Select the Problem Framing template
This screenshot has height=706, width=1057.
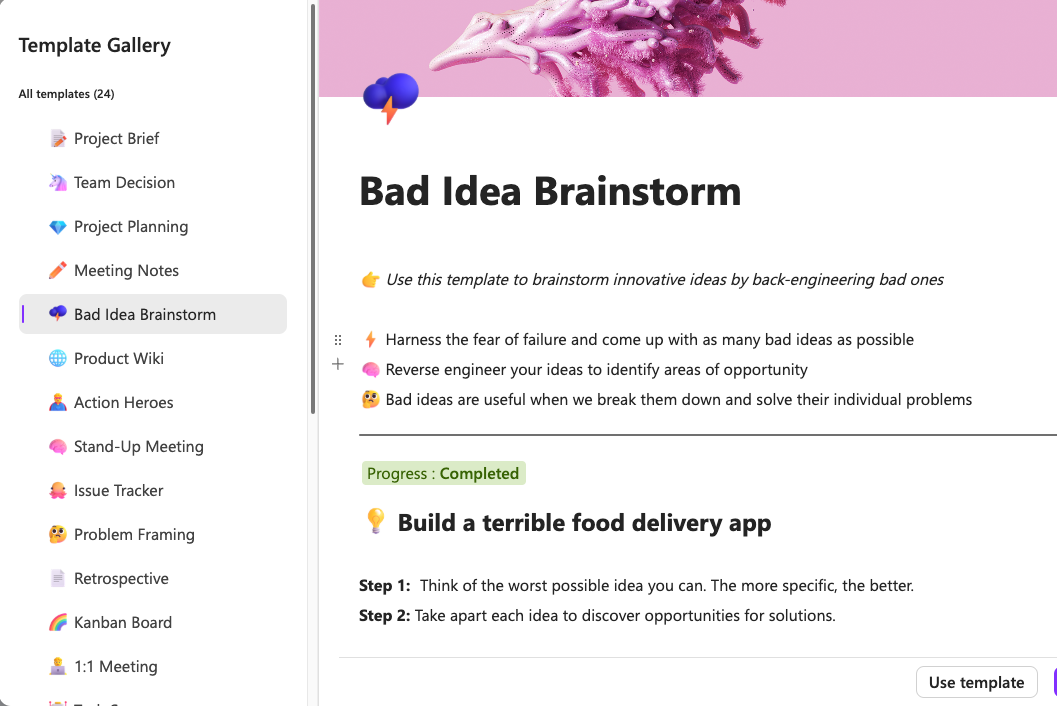134,535
